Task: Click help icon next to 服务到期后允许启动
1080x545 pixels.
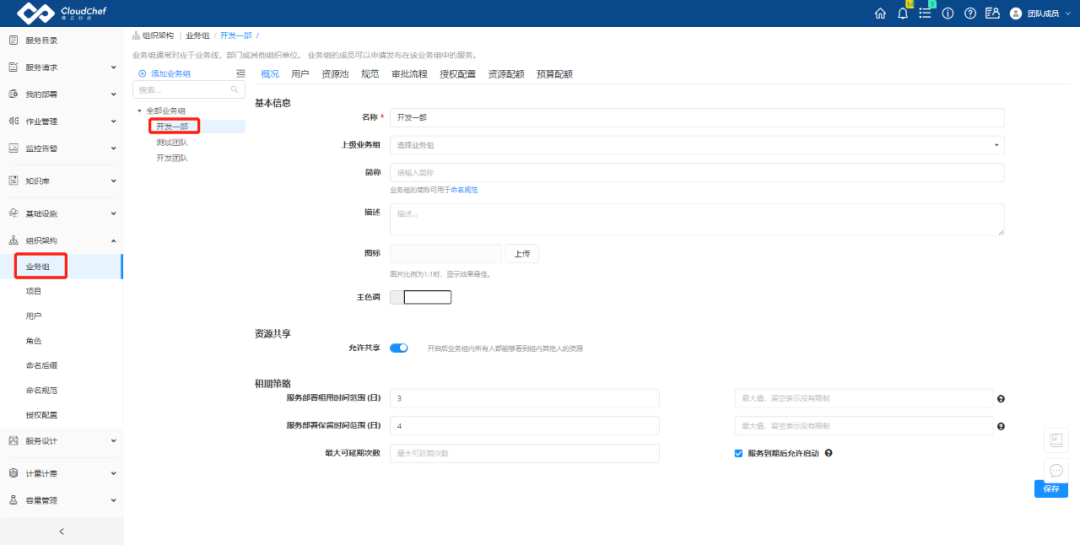Action: (829, 453)
